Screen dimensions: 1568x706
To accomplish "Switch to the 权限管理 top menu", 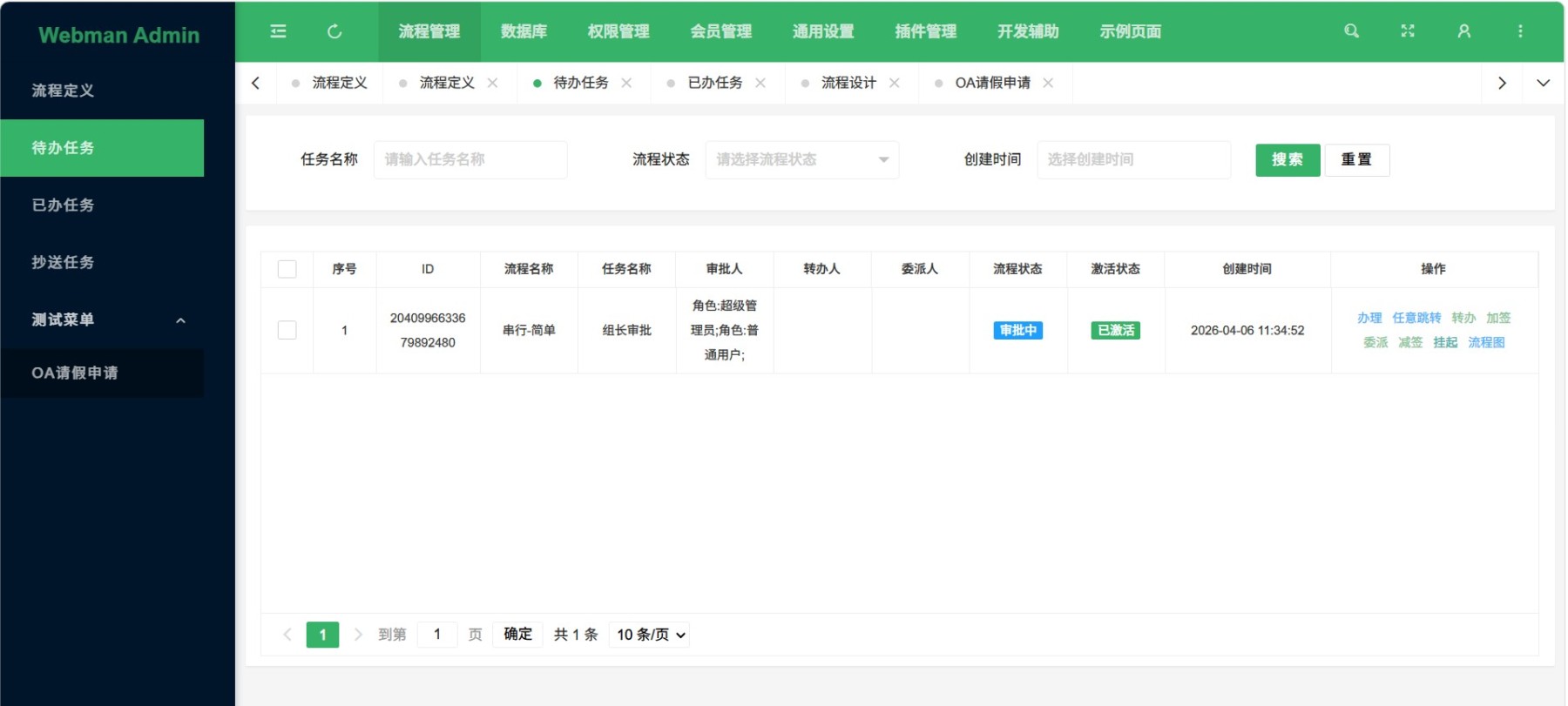I will [618, 31].
